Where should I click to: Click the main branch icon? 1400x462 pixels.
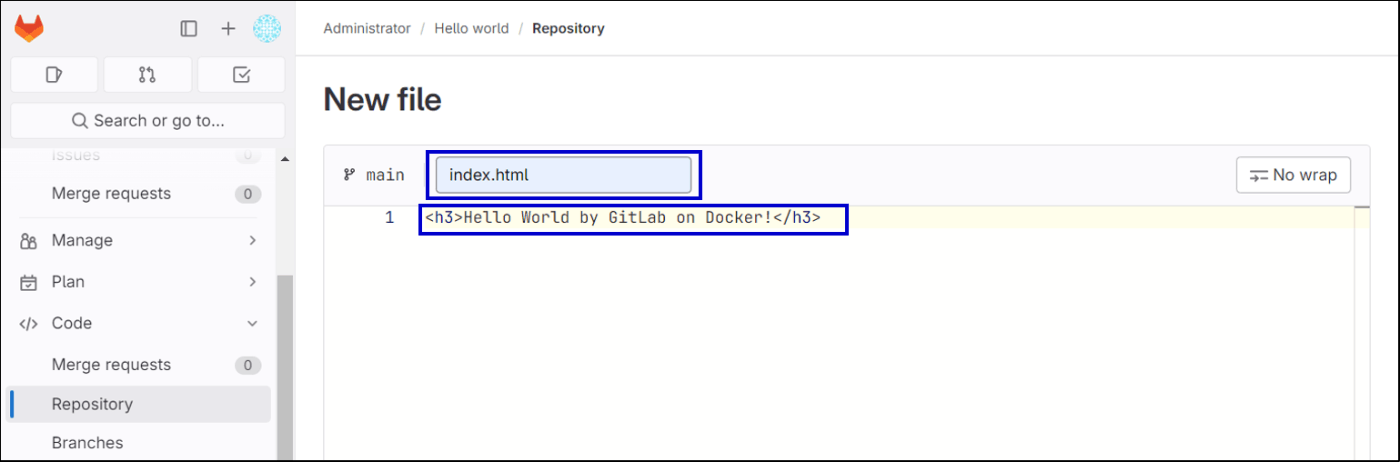coord(349,175)
